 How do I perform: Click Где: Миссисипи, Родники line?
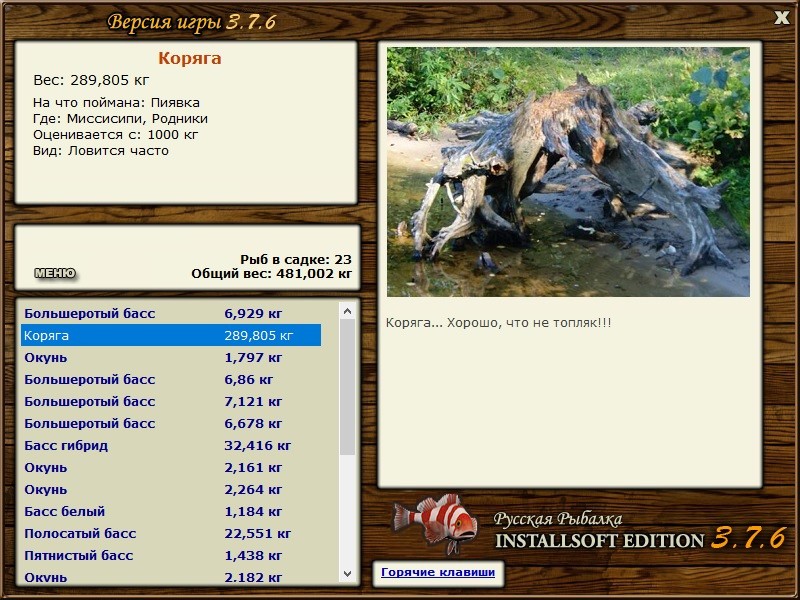click(x=120, y=118)
